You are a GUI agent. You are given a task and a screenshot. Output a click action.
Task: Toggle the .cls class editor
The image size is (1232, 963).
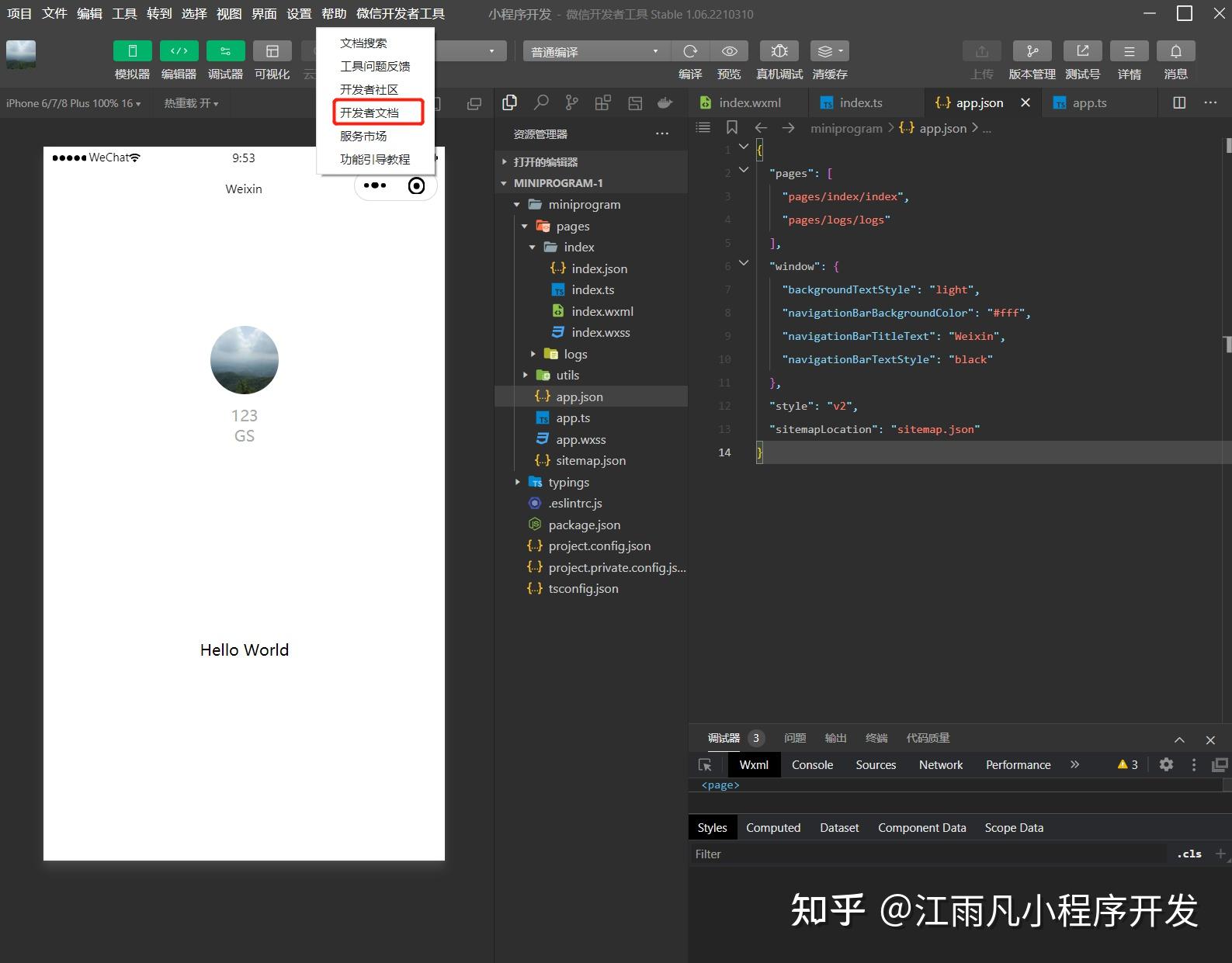tap(1189, 854)
